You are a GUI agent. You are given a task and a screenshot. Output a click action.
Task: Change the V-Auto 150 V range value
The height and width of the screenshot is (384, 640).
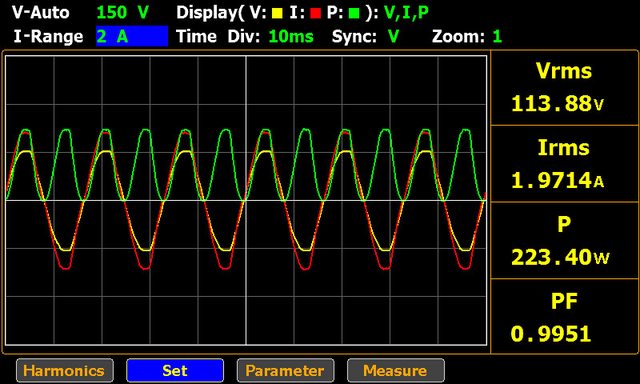[x=122, y=13]
